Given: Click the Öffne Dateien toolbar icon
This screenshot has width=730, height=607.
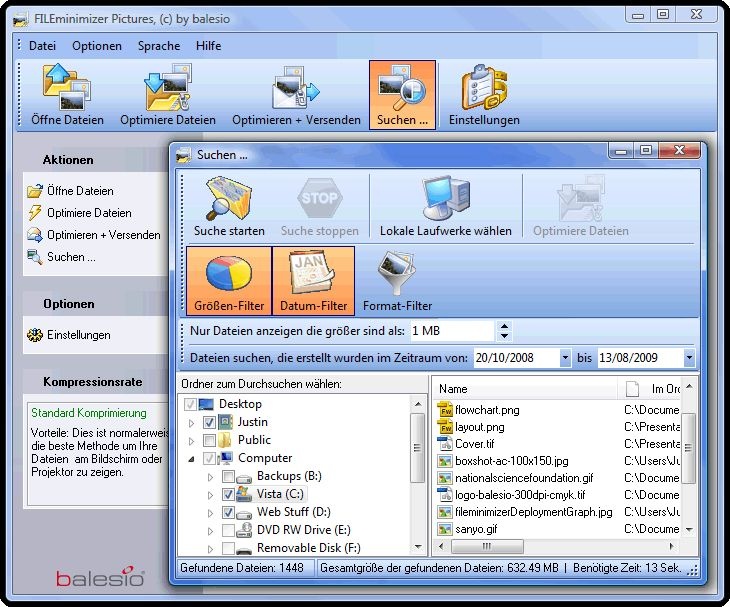Looking at the screenshot, I should (x=67, y=88).
